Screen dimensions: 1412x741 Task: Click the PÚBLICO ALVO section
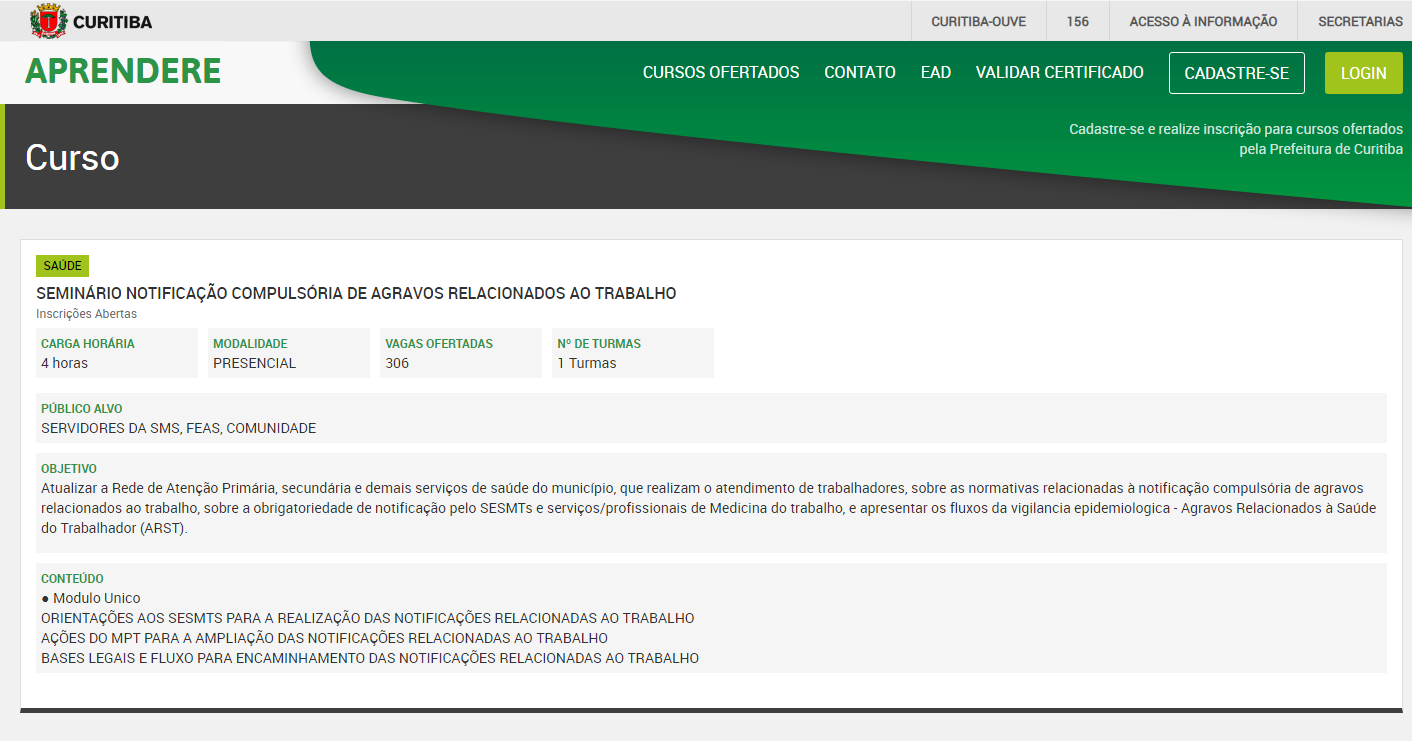pyautogui.click(x=710, y=418)
